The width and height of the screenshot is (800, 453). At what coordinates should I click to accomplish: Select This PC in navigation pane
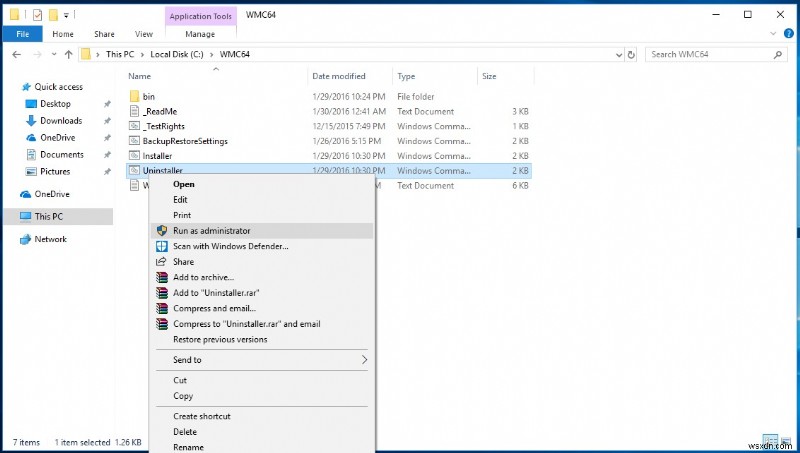[58, 216]
